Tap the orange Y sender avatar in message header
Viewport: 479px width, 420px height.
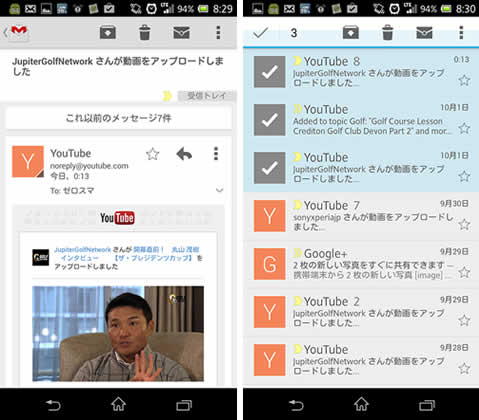coord(28,161)
